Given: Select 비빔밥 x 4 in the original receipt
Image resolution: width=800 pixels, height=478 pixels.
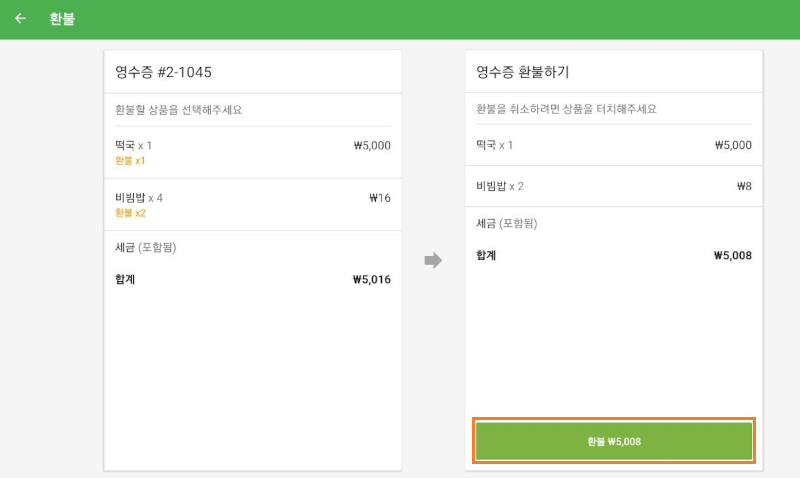Looking at the screenshot, I should click(139, 198).
